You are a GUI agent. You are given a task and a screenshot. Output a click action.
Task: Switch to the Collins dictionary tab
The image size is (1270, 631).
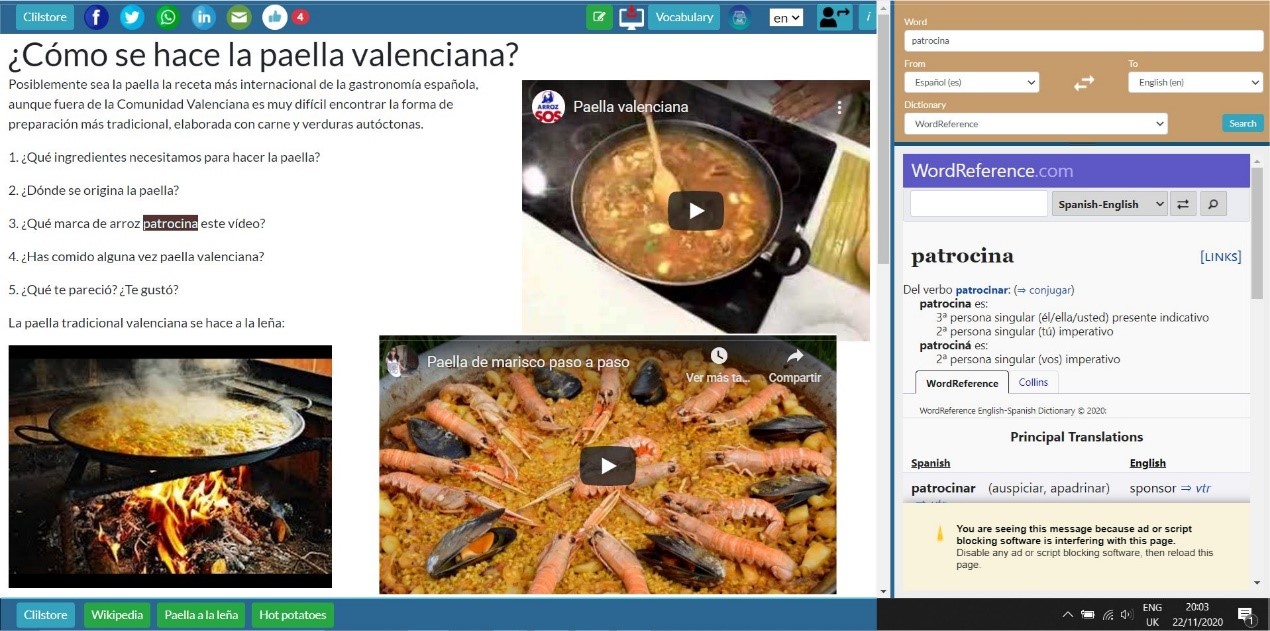[x=1033, y=382]
